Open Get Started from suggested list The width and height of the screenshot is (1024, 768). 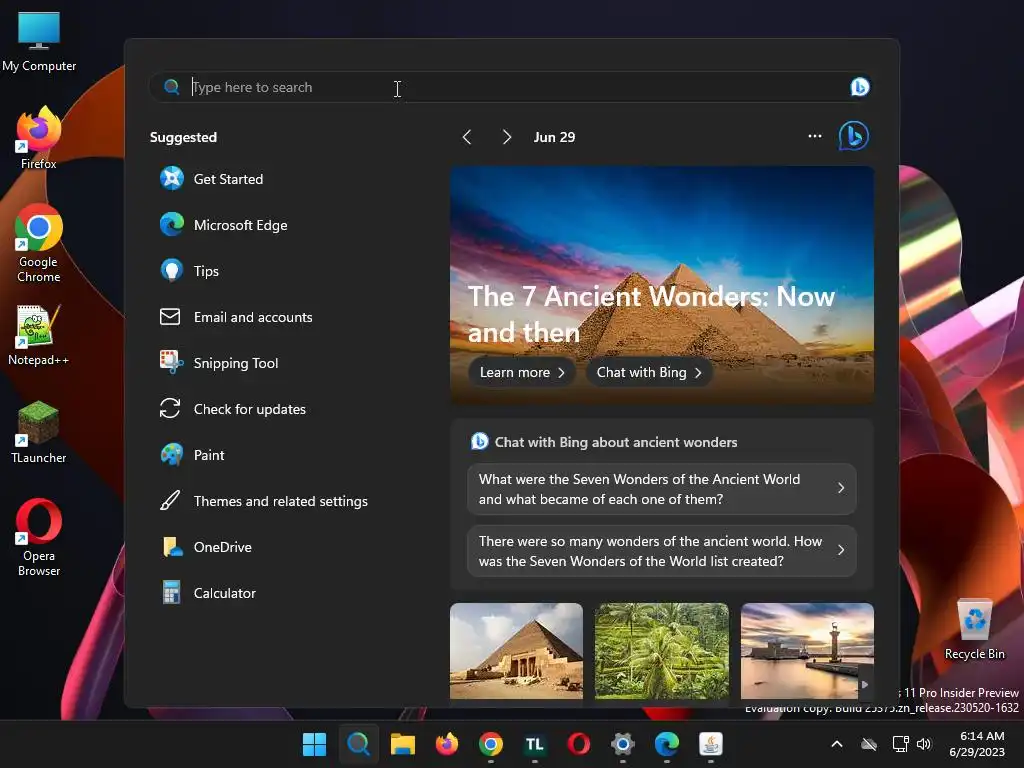(212, 179)
